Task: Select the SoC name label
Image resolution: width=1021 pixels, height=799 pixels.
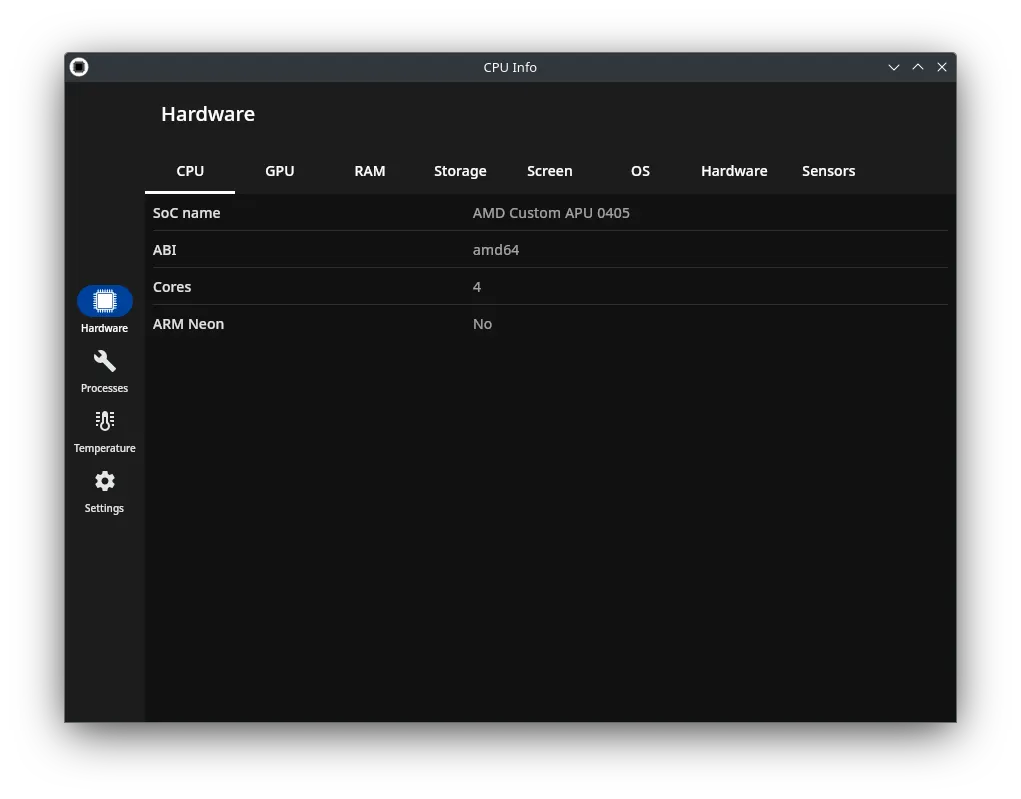Action: (x=186, y=213)
